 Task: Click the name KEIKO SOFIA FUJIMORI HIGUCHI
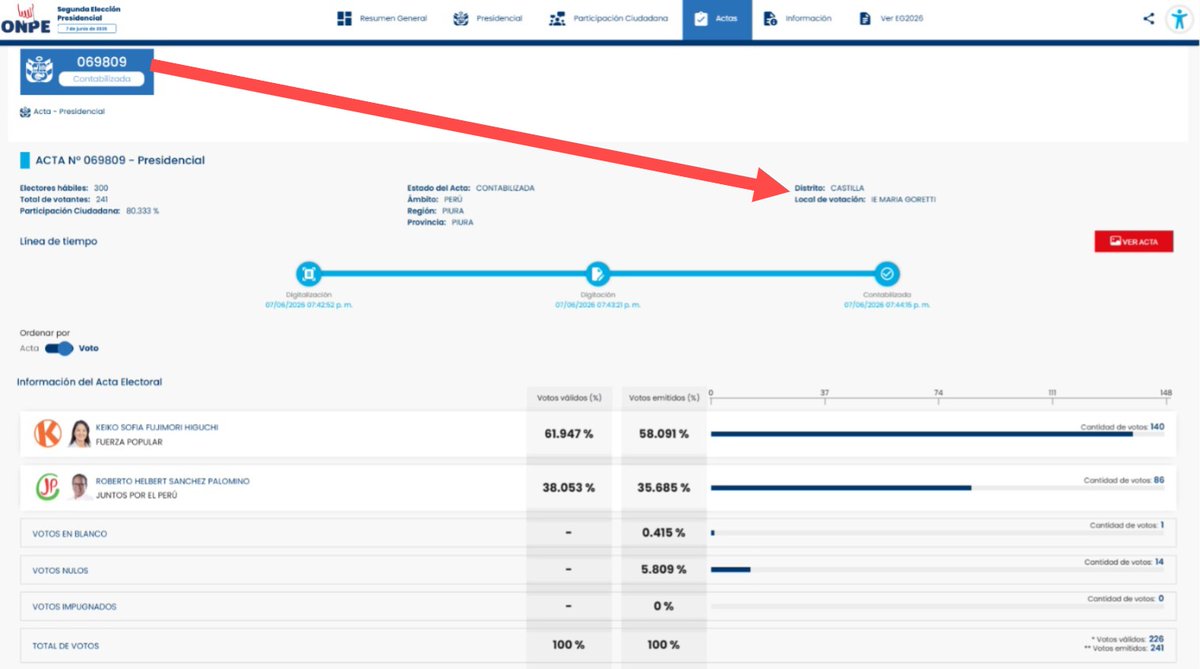[157, 427]
